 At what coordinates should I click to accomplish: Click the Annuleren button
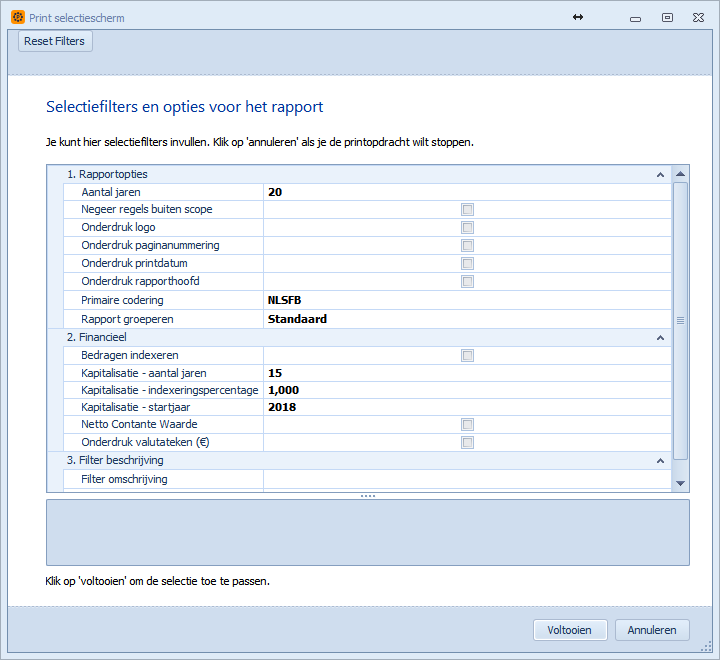652,630
